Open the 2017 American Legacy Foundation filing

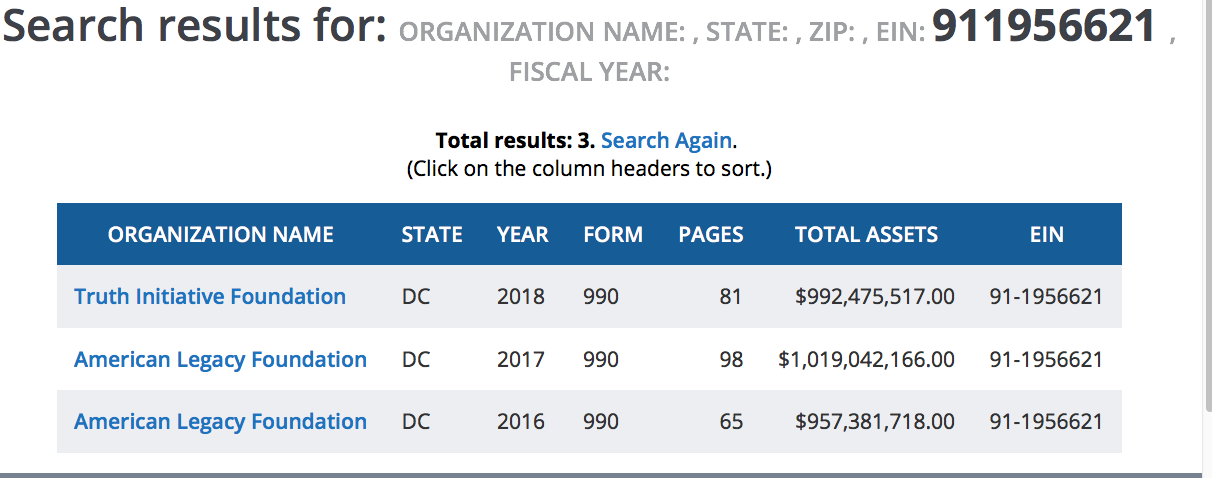coord(220,359)
